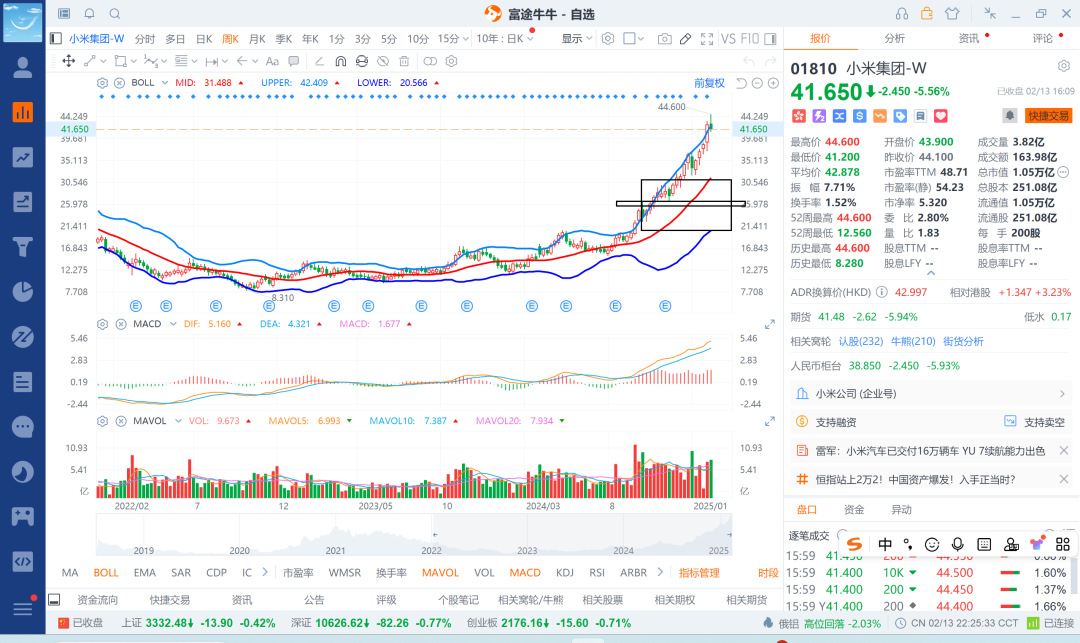Open customer service headset icon
1080x643 pixels.
[902, 14]
